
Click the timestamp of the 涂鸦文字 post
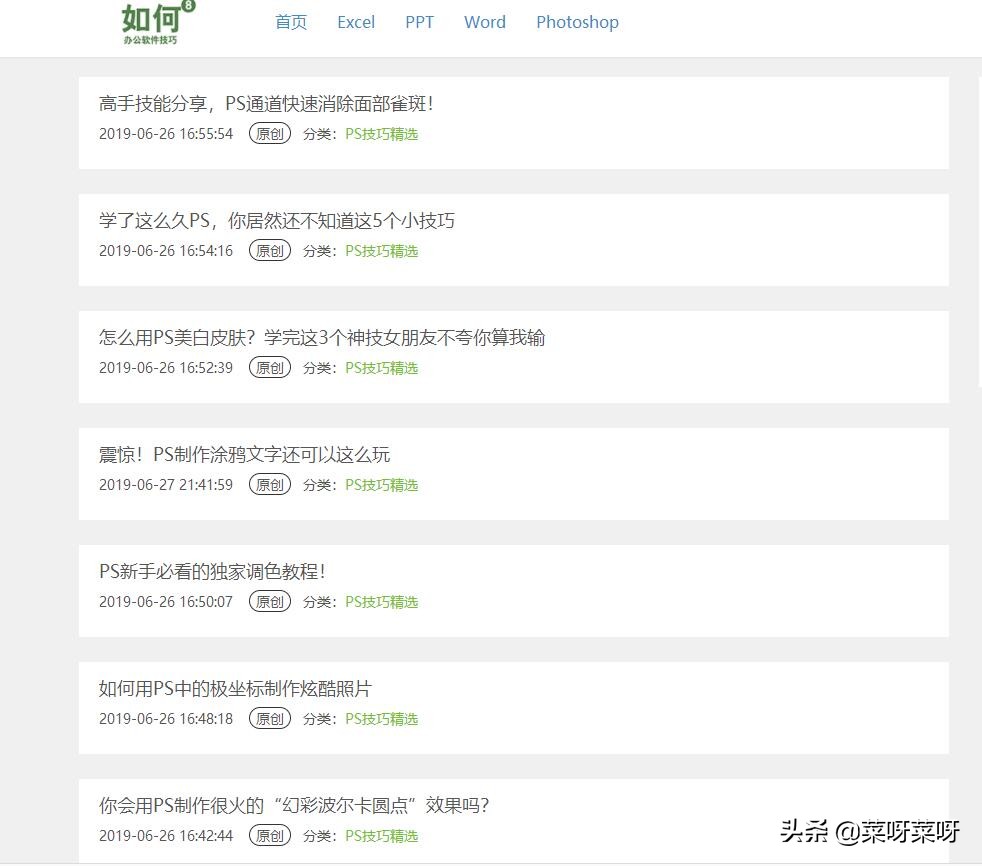click(x=165, y=484)
